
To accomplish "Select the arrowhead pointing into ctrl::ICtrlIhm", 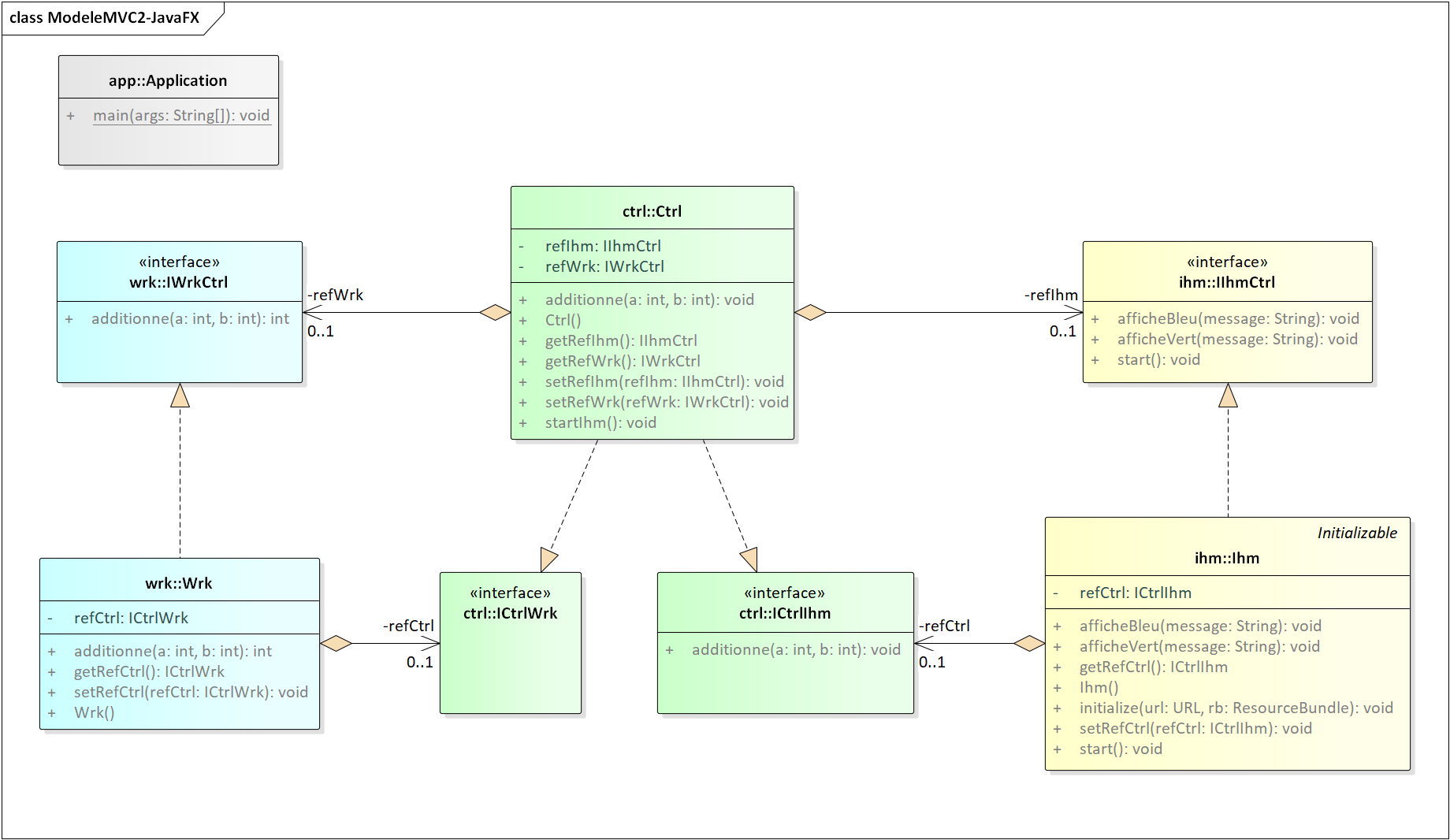I will click(749, 559).
